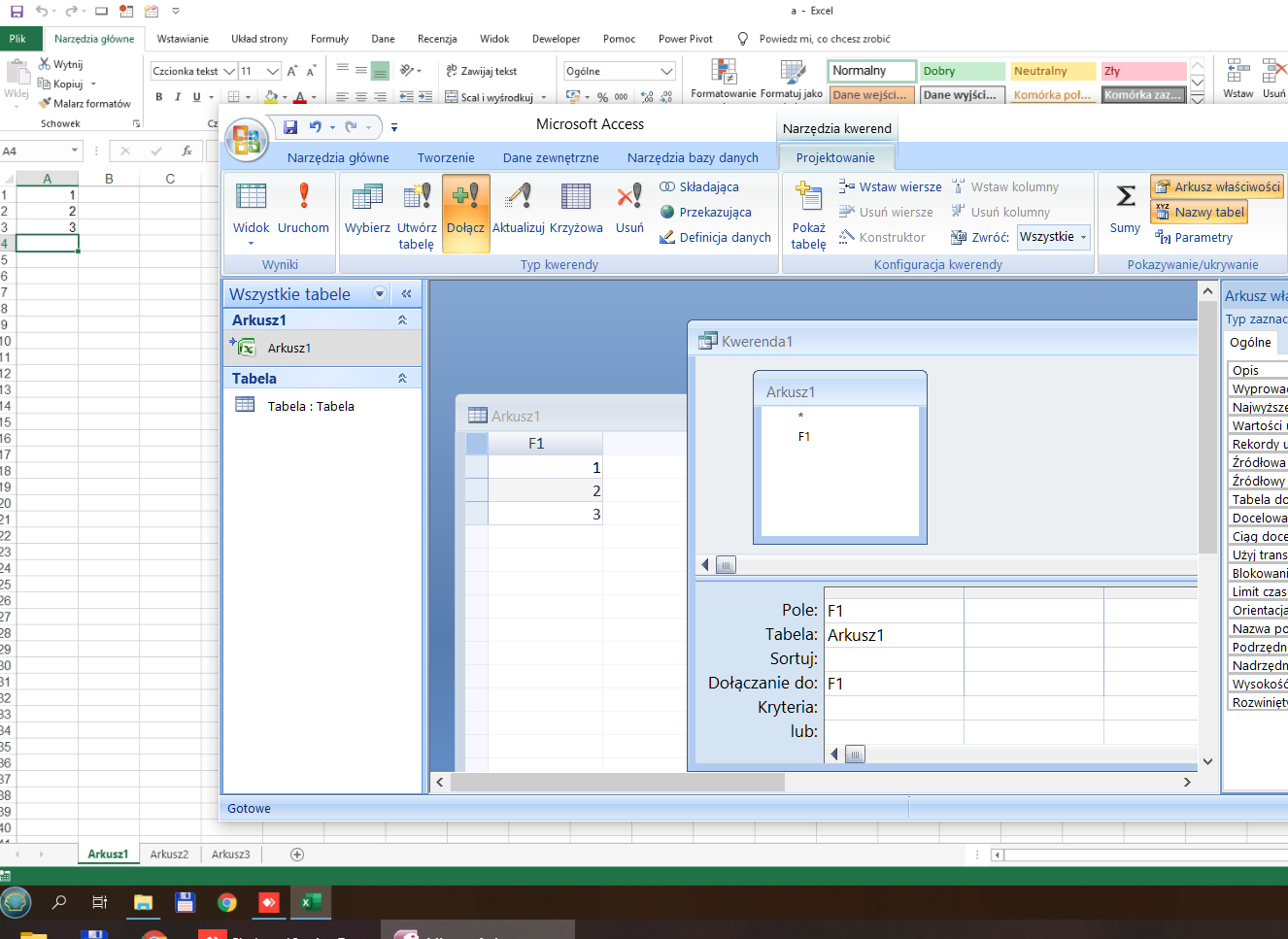Toggle italic formatting in Excel
The height and width of the screenshot is (939, 1288).
click(x=178, y=97)
